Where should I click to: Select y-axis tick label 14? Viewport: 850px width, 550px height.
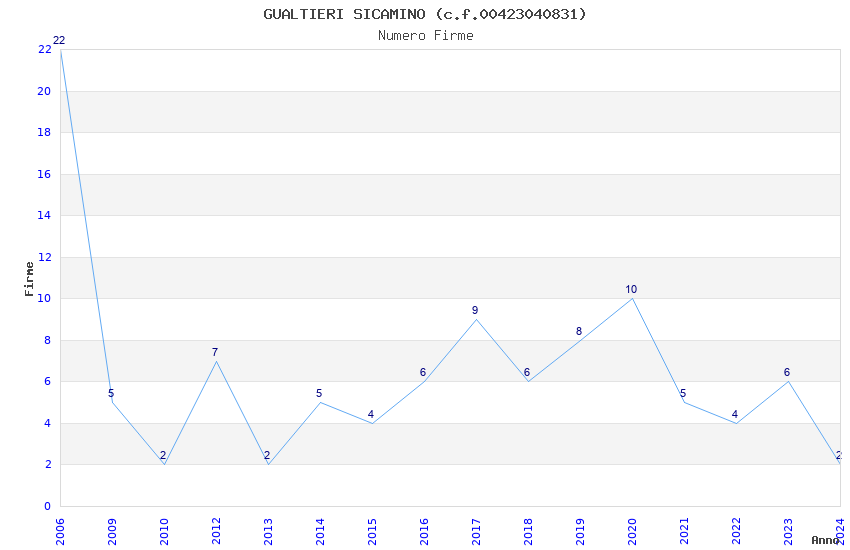pos(44,215)
